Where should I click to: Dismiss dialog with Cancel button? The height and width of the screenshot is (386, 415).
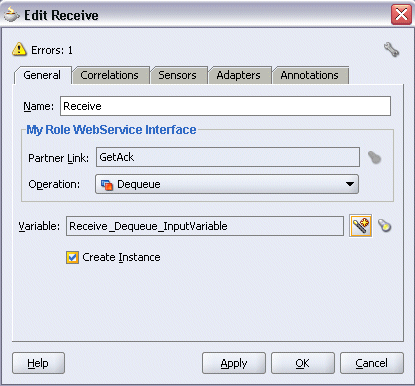point(372,363)
